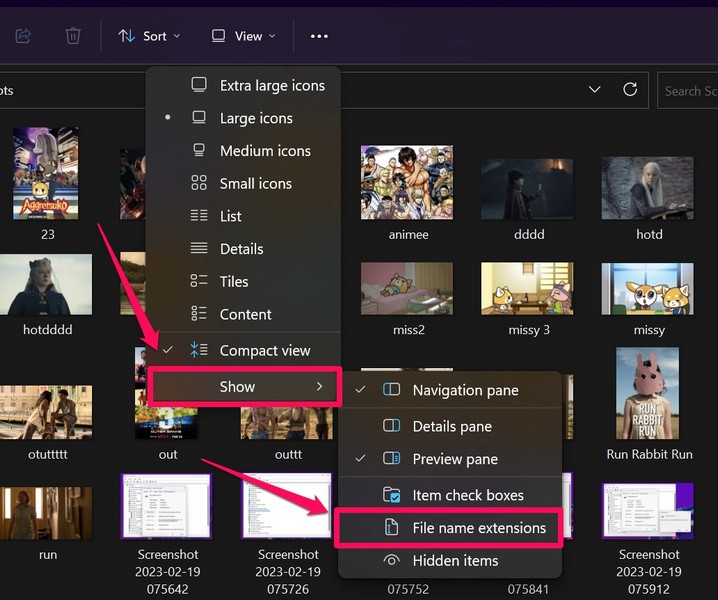Open the Sort dropdown
718x600 pixels.
150,36
